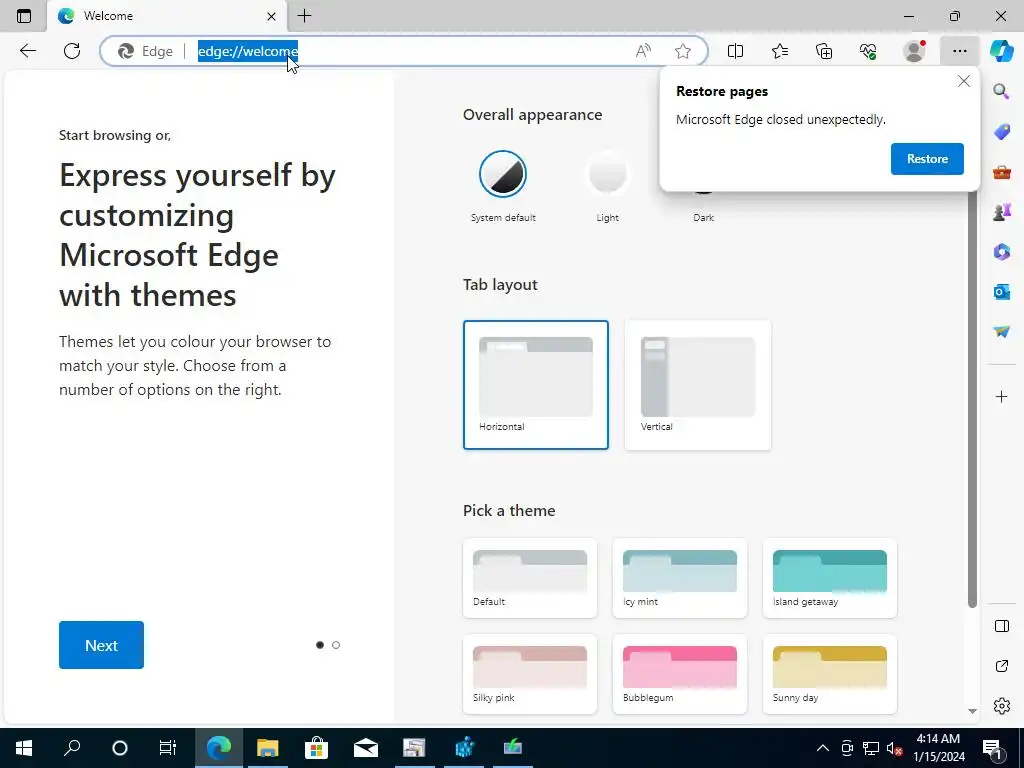Open the sidebar external link icon

(x=1001, y=666)
